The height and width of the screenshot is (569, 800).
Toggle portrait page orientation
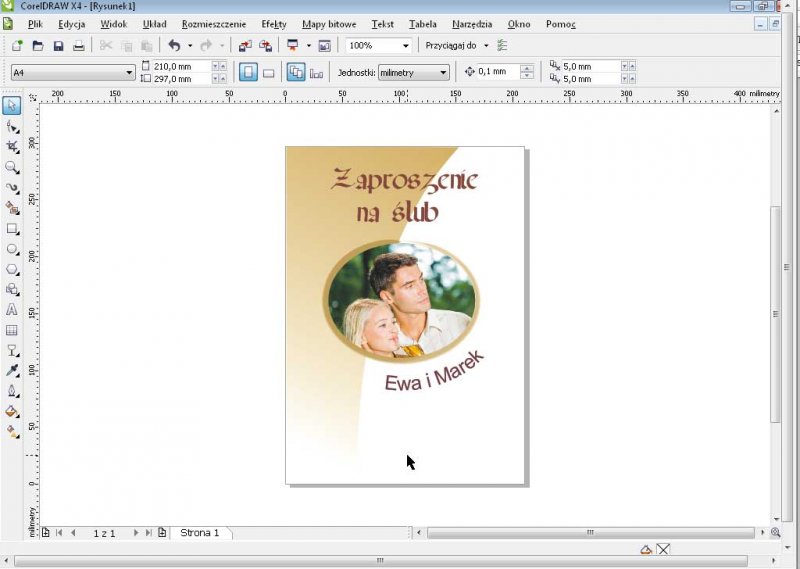[x=248, y=73]
